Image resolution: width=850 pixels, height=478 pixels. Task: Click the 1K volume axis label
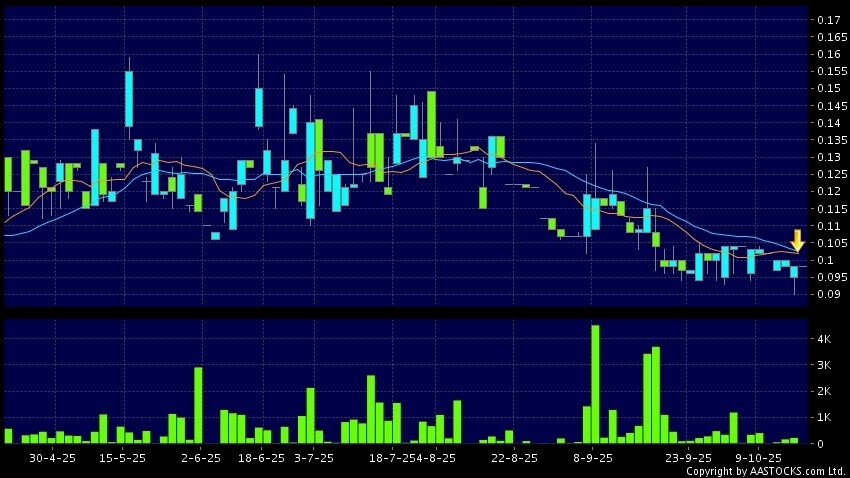click(x=826, y=417)
